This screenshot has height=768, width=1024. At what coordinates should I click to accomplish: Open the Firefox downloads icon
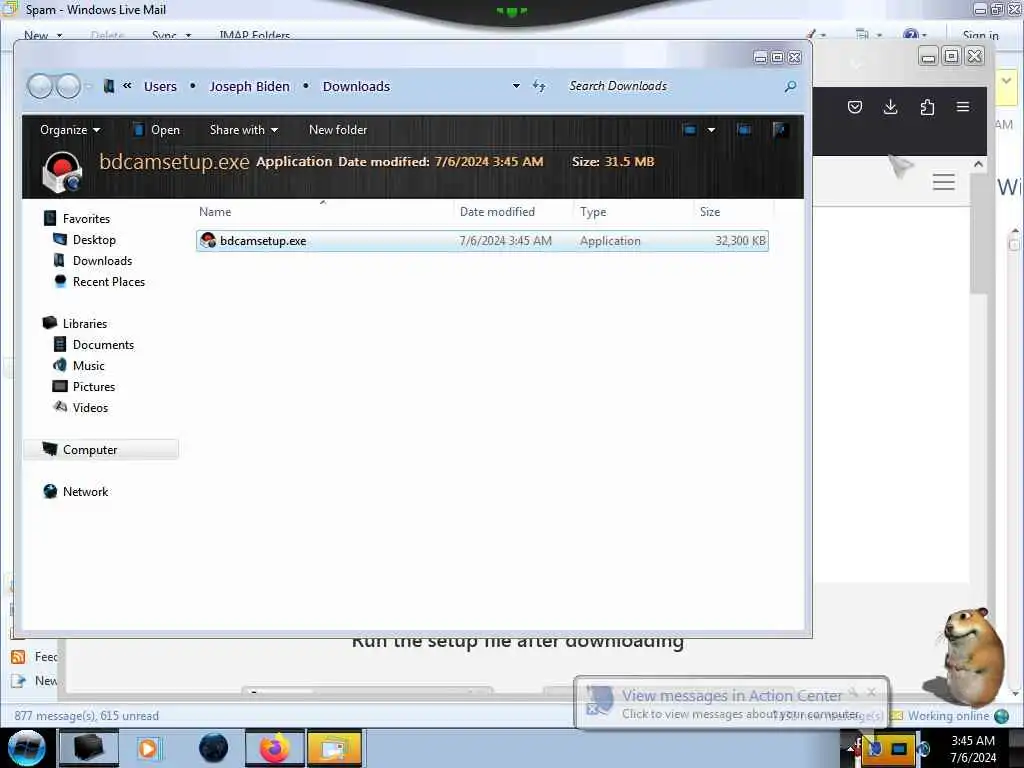pyautogui.click(x=890, y=107)
